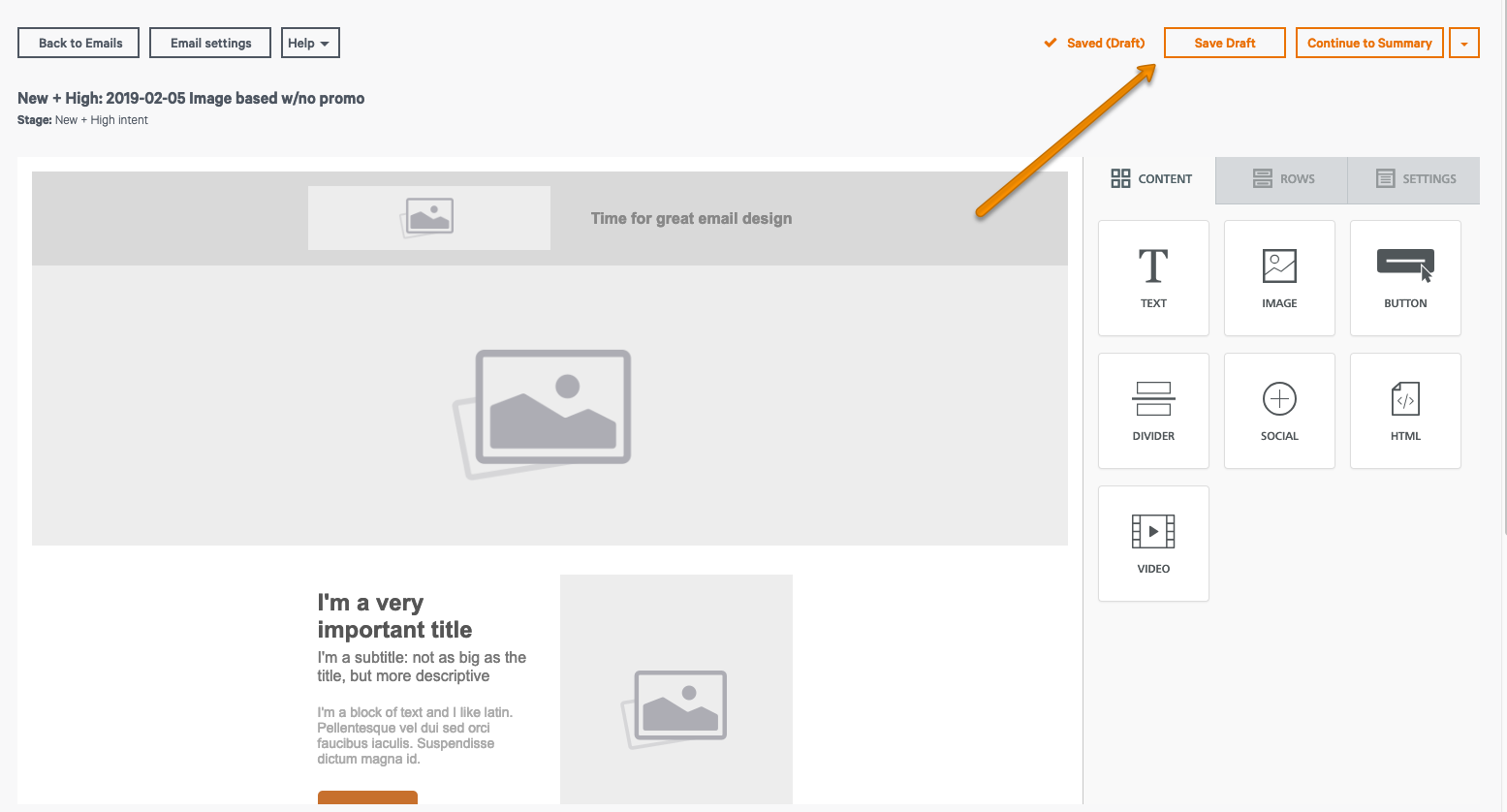Click the 'I'm a very important title' heading
The width and height of the screenshot is (1507, 812).
coord(394,616)
